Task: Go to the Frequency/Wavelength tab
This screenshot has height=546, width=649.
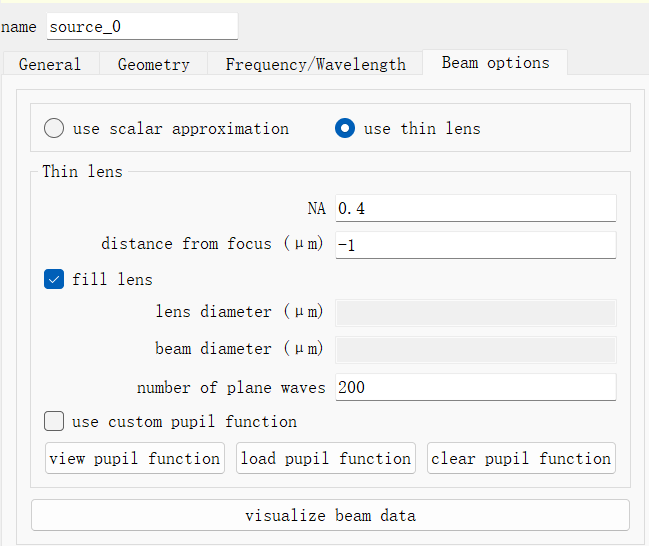Action: pos(315,64)
